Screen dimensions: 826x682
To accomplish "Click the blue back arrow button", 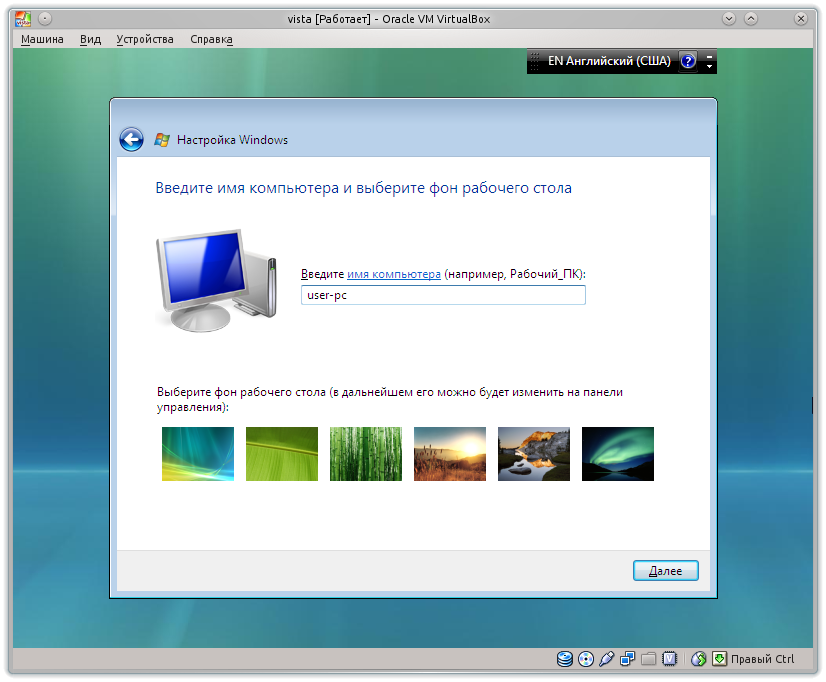I will point(131,140).
